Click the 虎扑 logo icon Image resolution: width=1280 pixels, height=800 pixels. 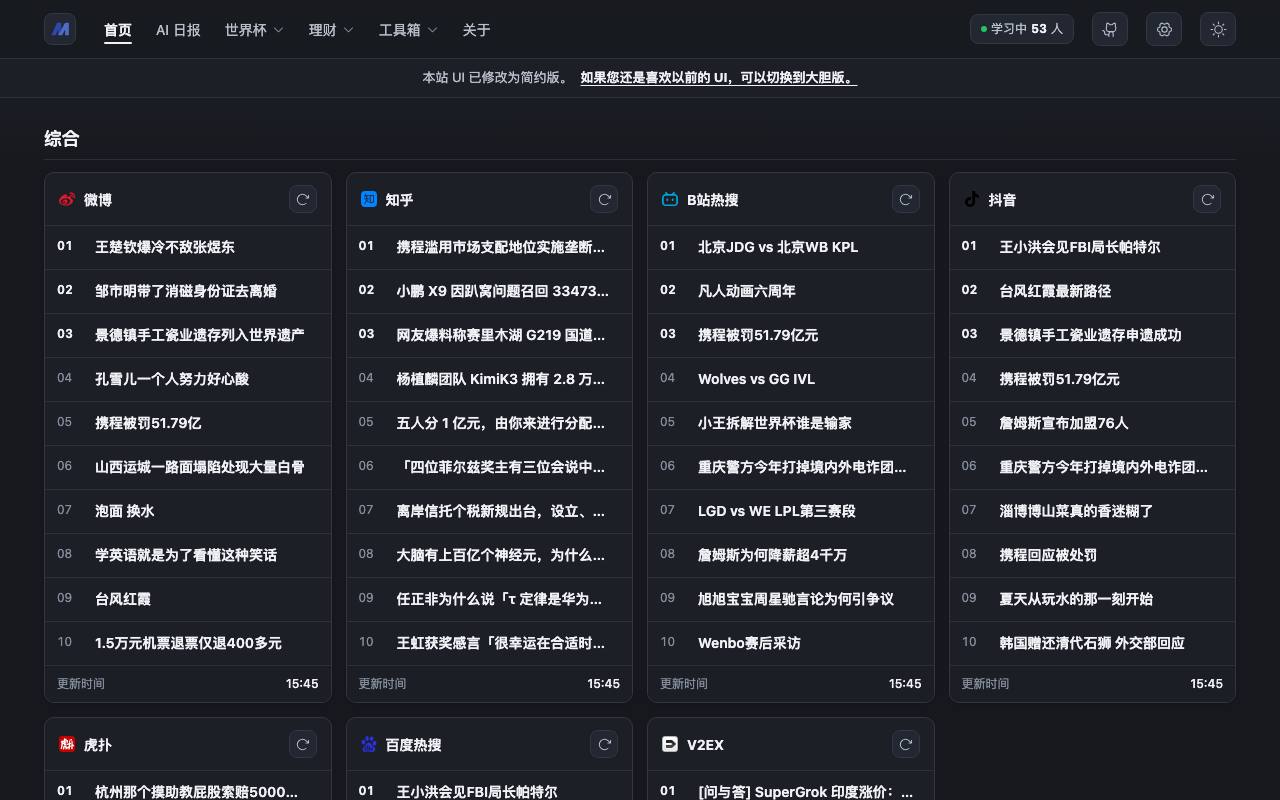click(x=67, y=744)
